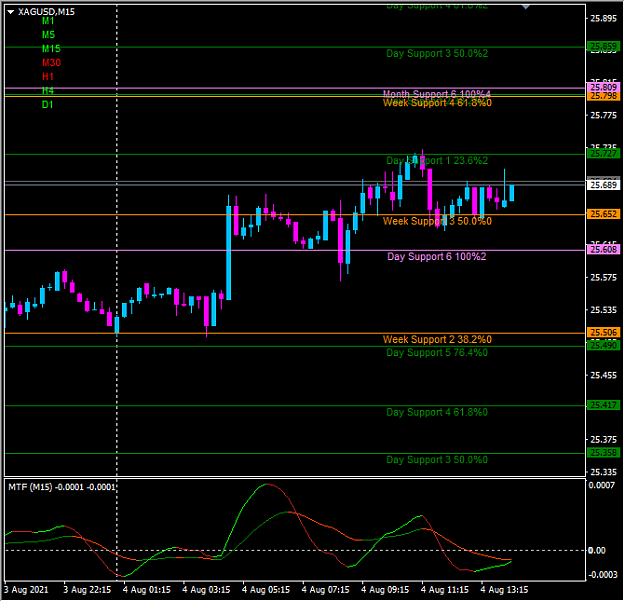The height and width of the screenshot is (602, 625).
Task: Select the Day Support 4 61.8%0 label
Action: (437, 412)
